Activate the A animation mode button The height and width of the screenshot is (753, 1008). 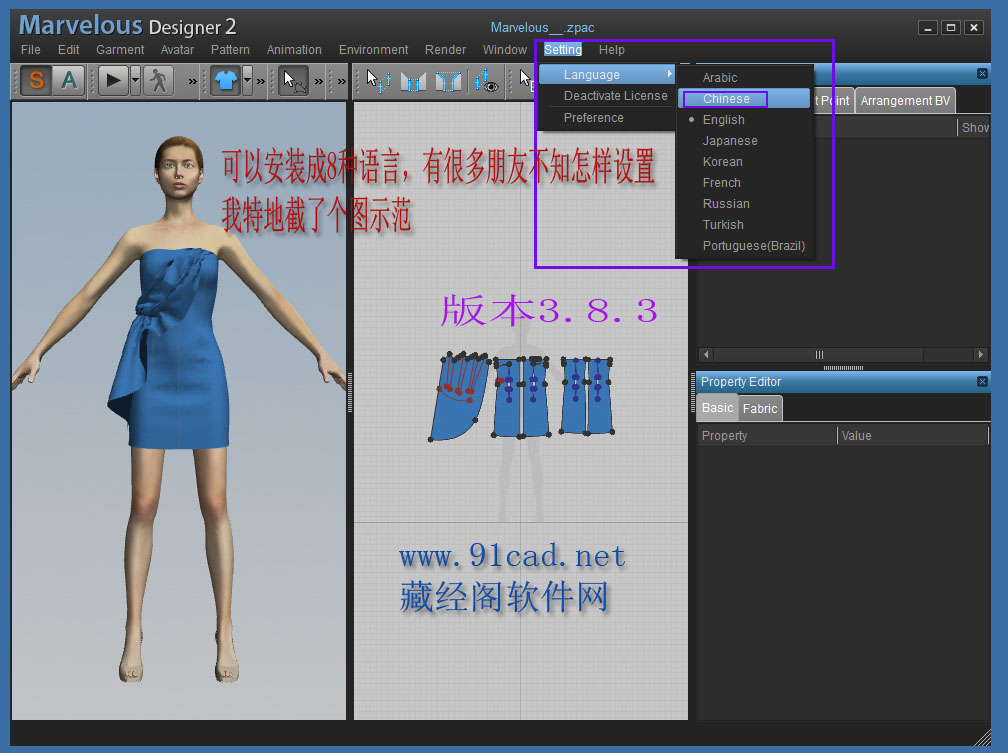click(69, 80)
